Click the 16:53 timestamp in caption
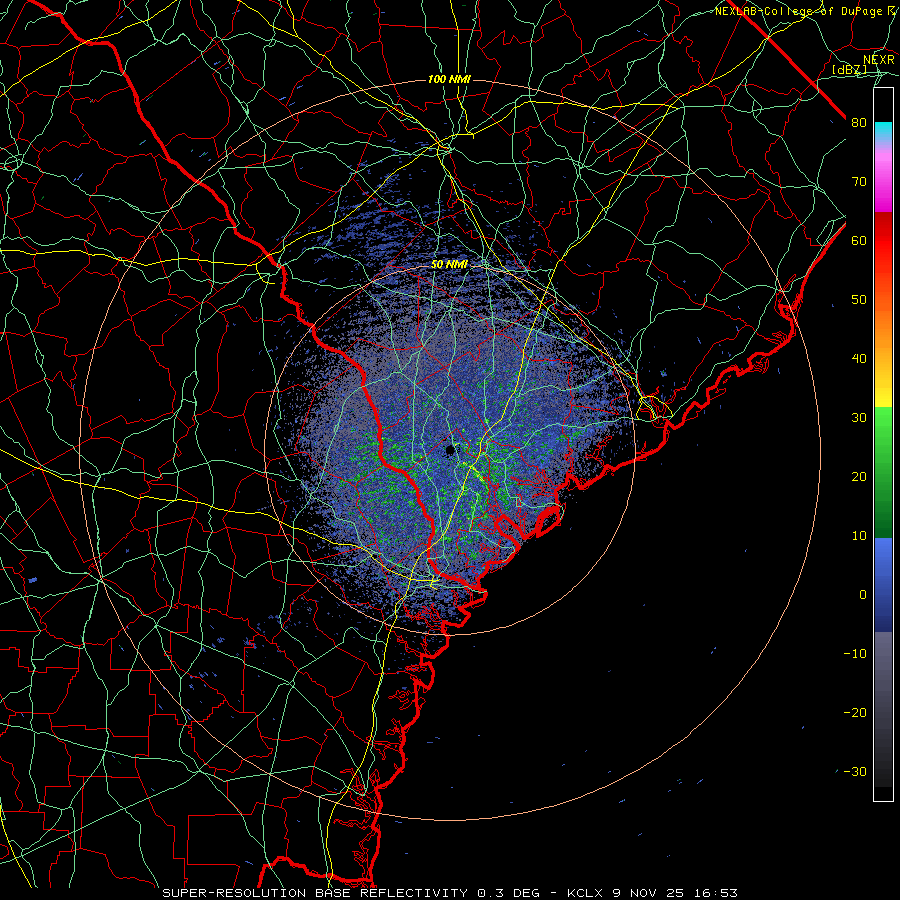The height and width of the screenshot is (900, 900). coord(717,893)
